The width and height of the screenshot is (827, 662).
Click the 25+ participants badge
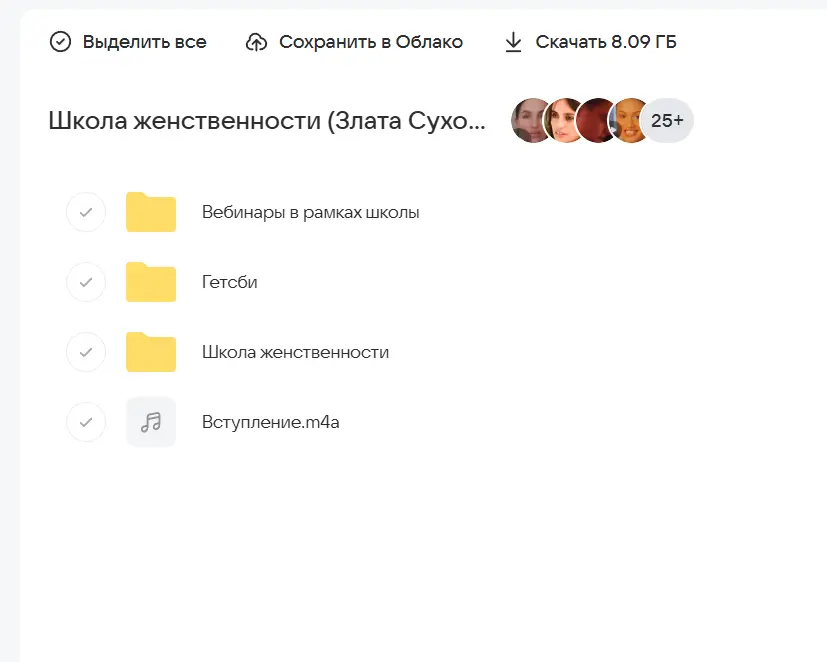pos(664,120)
